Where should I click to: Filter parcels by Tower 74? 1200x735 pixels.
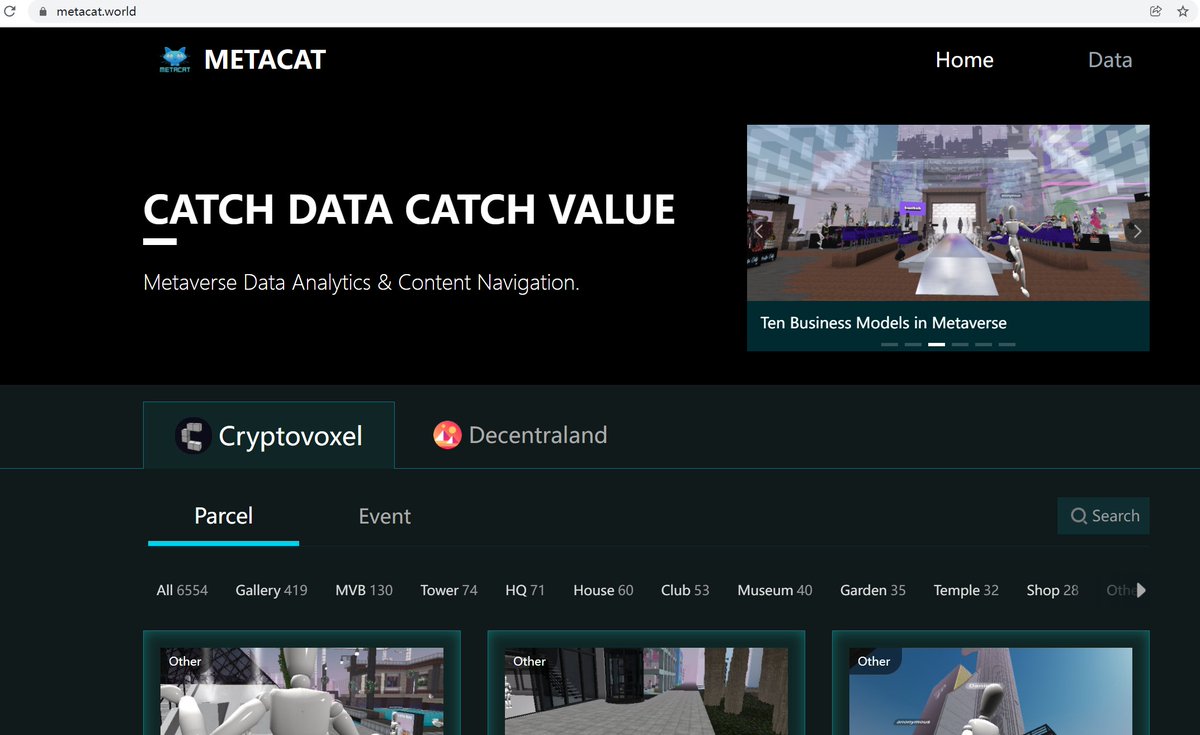(449, 590)
